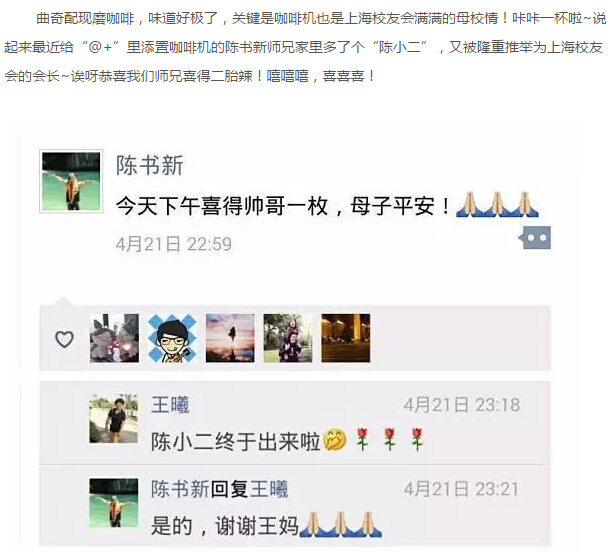This screenshot has width=614, height=552.
Task: Tap the heart like icon
Action: tap(64, 339)
